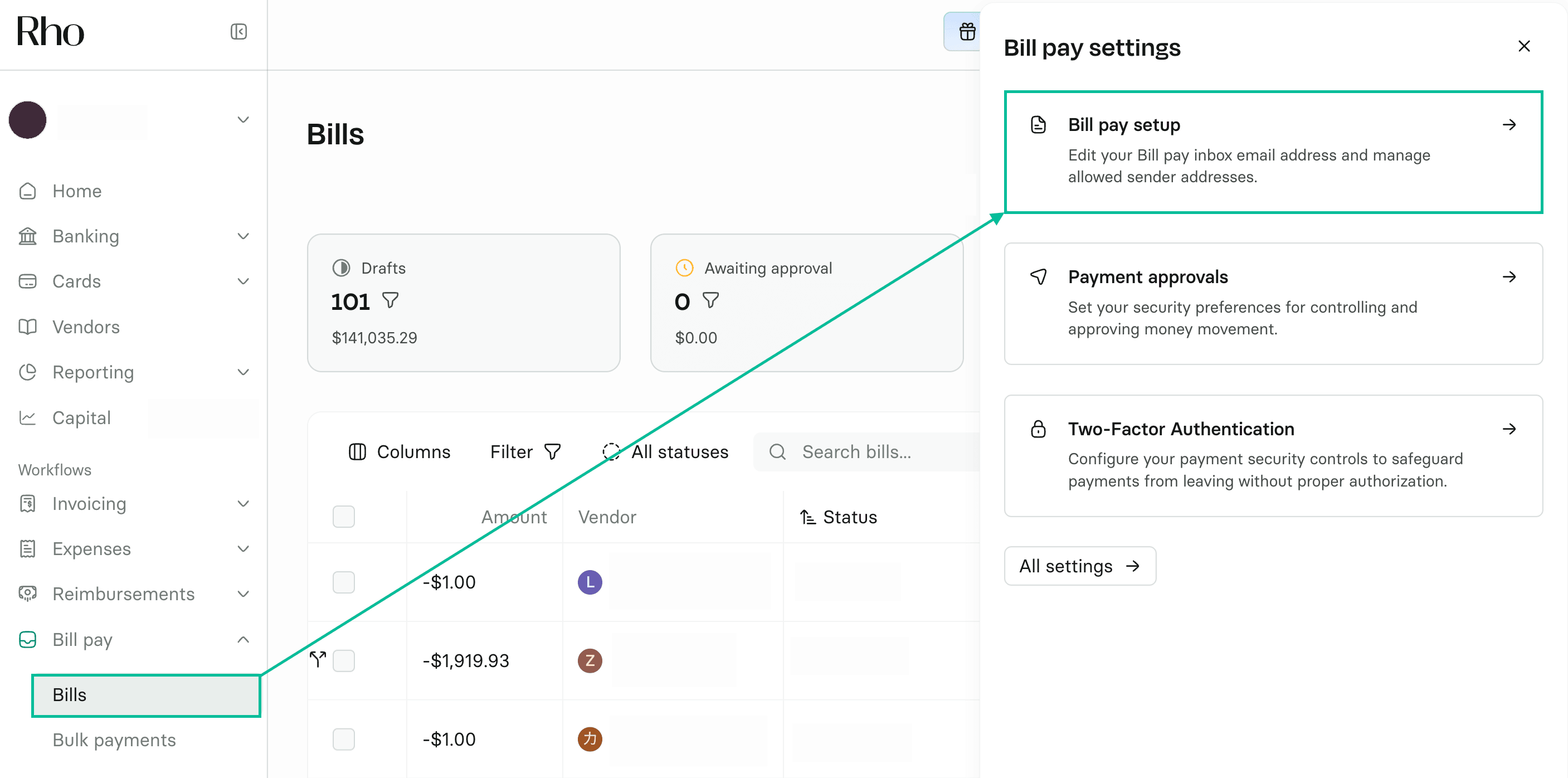Expand the Invoicing submenu chevron

point(243,503)
